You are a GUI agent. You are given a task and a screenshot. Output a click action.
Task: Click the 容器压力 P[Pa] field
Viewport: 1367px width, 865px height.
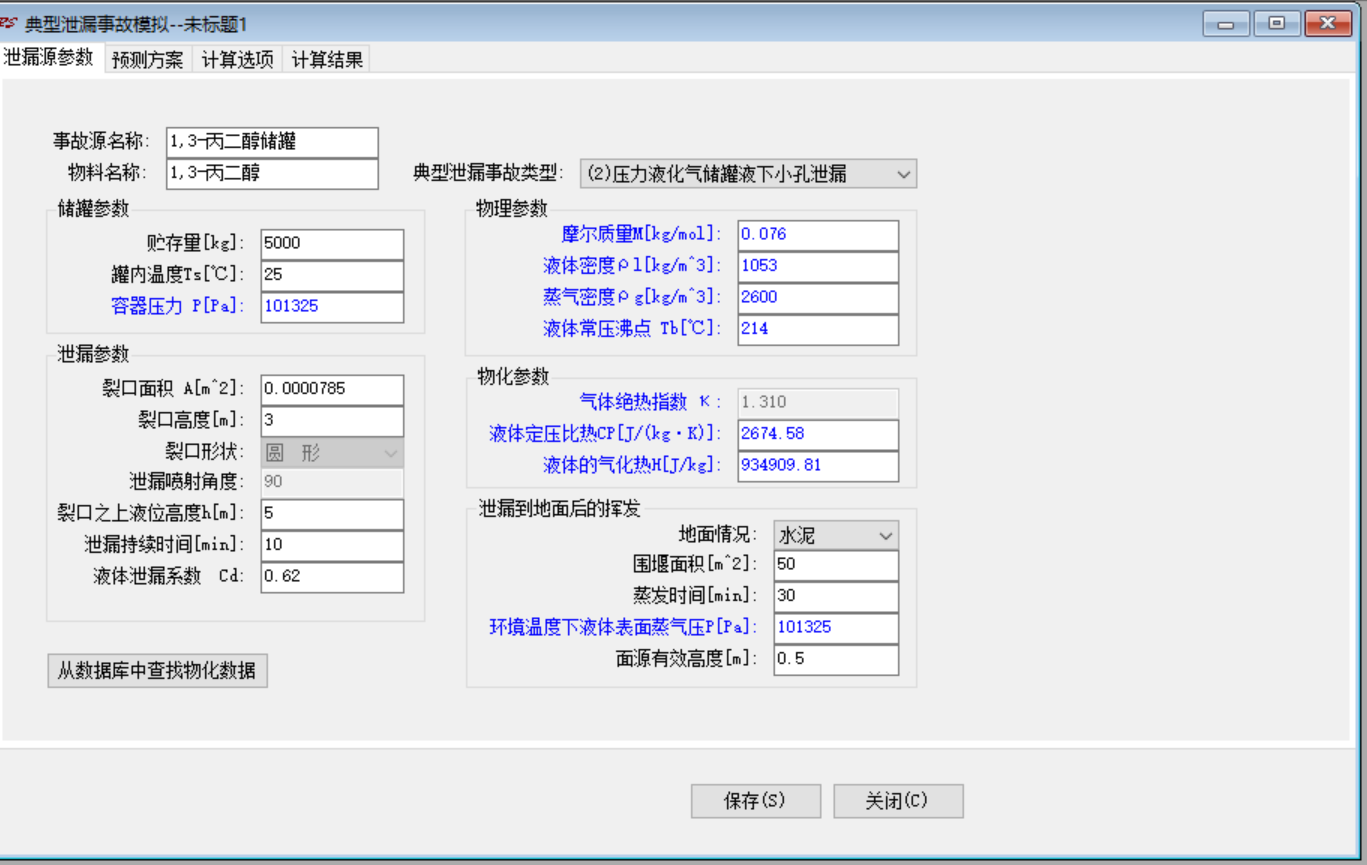(332, 307)
